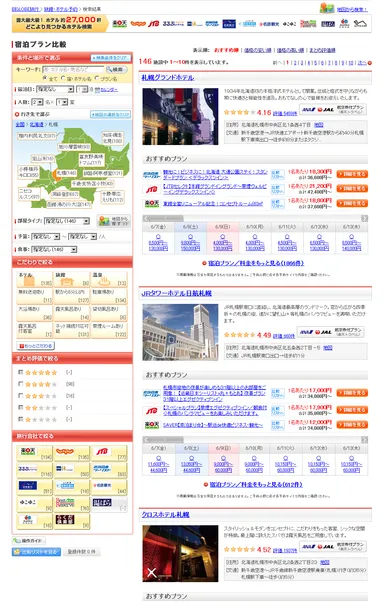Select the 全て keyword radio button

(x=45, y=78)
